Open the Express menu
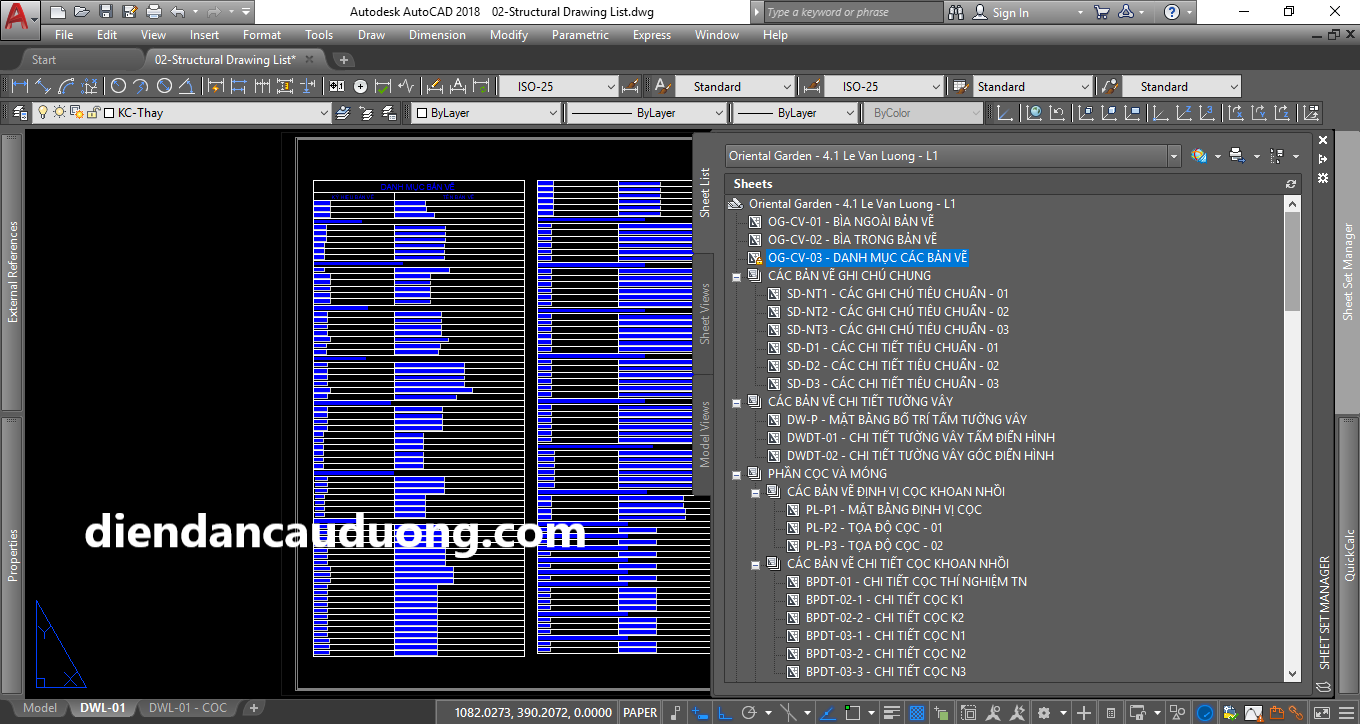The image size is (1360, 724). tap(652, 35)
